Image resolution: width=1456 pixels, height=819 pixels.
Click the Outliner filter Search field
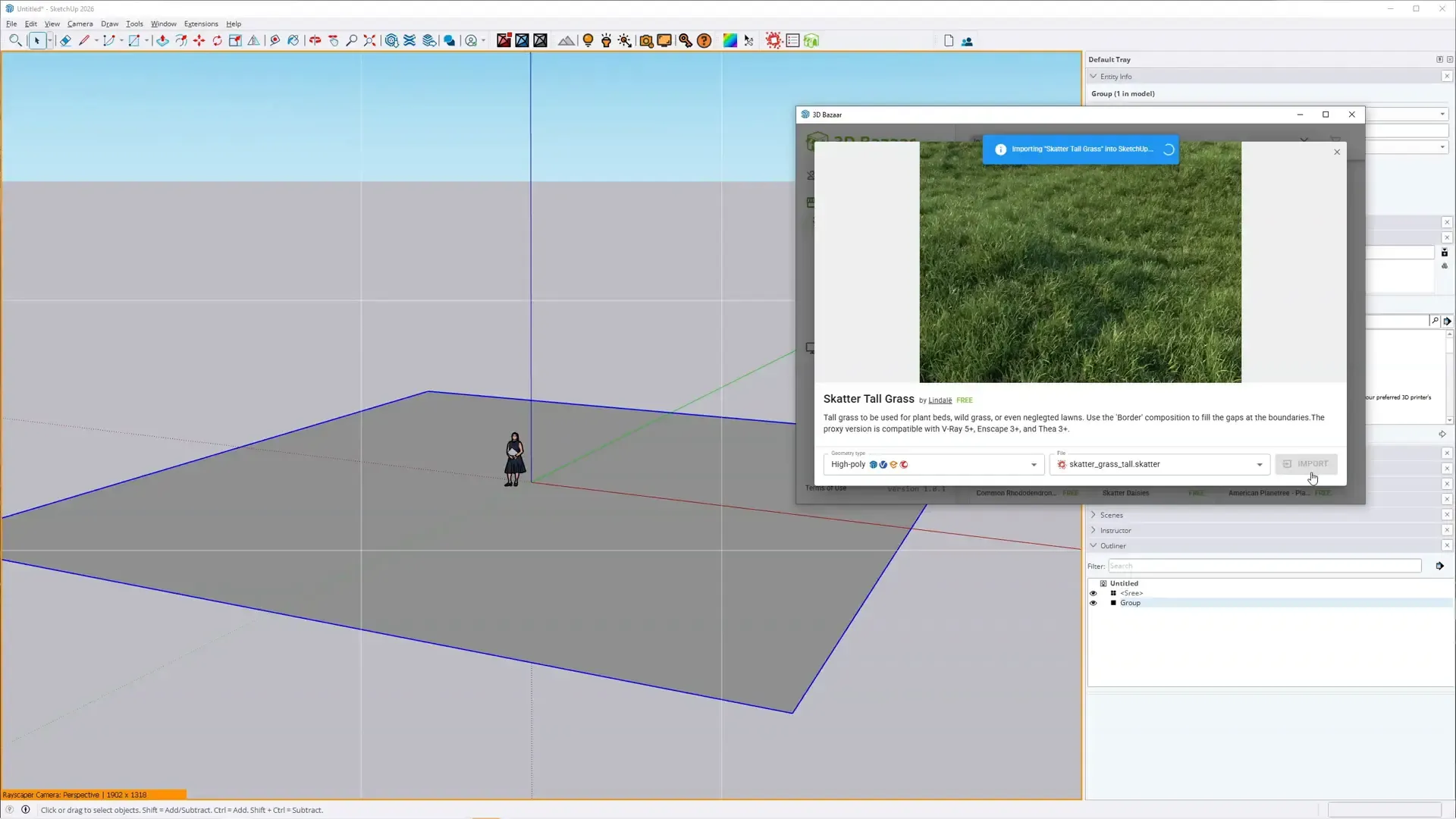tap(1264, 566)
